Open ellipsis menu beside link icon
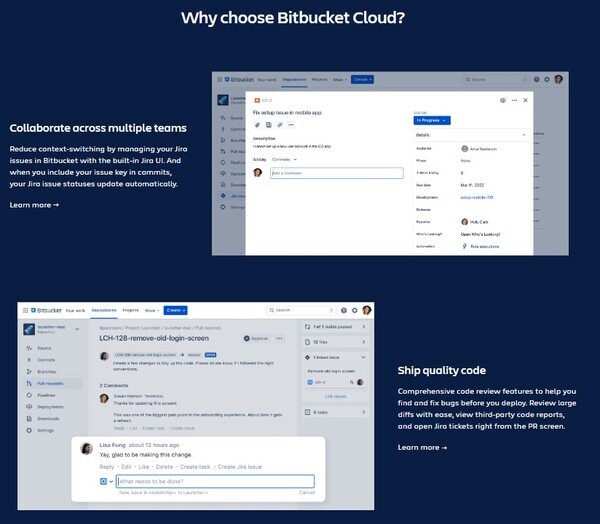This screenshot has width=600, height=524. click(291, 125)
